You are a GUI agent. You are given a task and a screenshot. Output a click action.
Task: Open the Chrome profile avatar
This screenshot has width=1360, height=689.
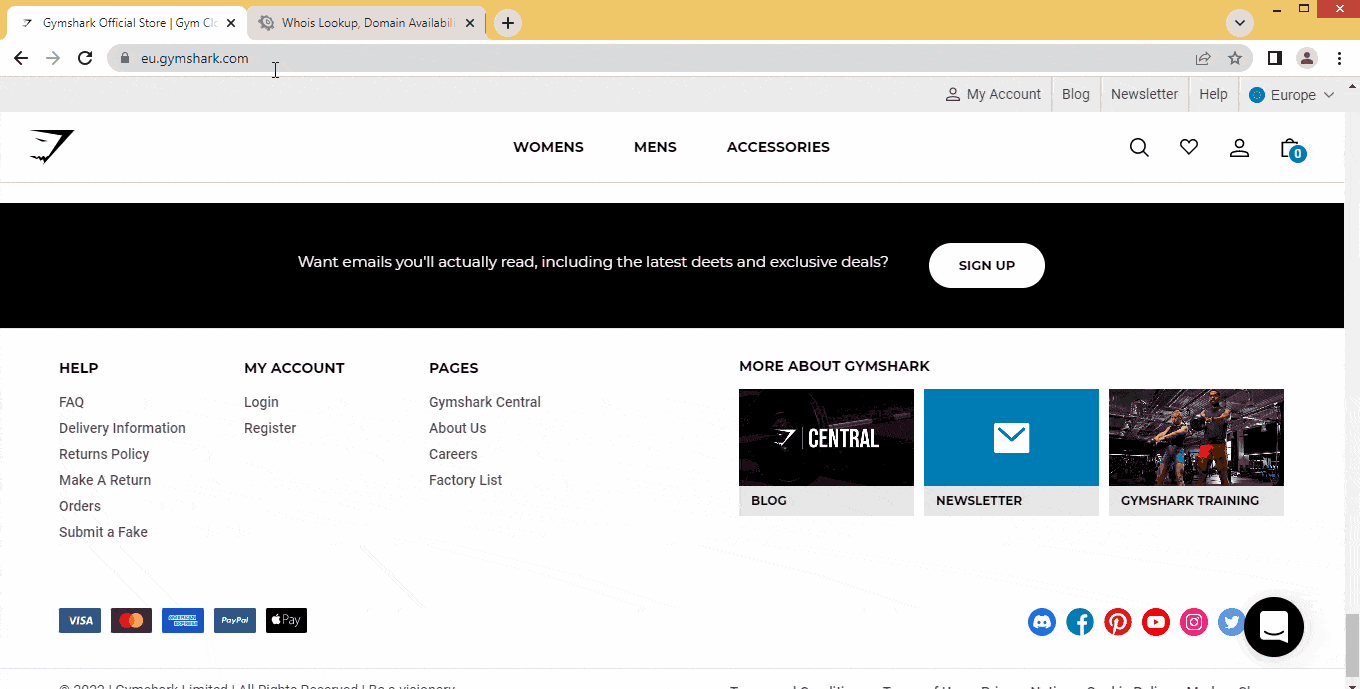pos(1307,58)
